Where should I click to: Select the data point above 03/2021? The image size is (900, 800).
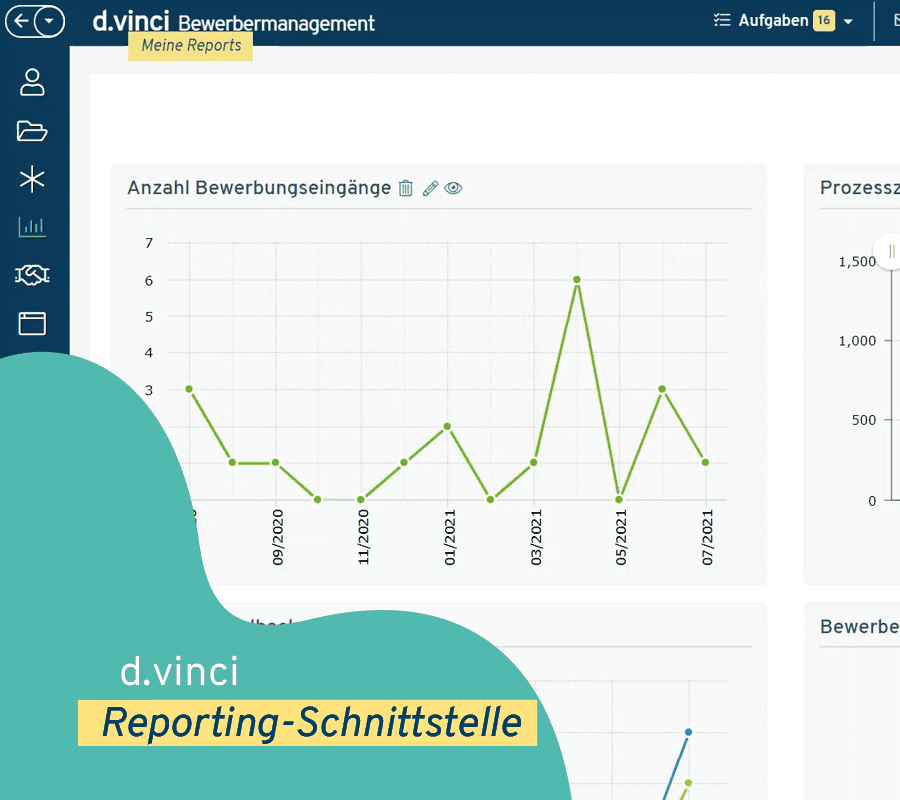pos(534,462)
